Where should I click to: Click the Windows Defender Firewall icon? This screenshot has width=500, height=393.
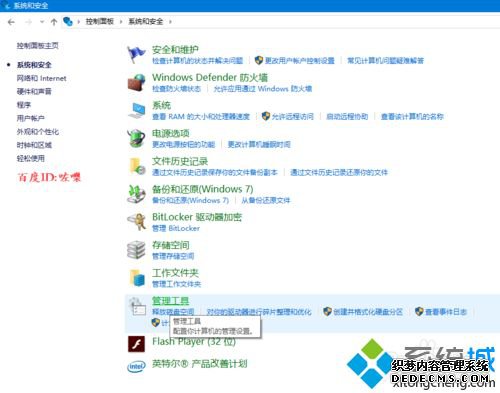(136, 82)
